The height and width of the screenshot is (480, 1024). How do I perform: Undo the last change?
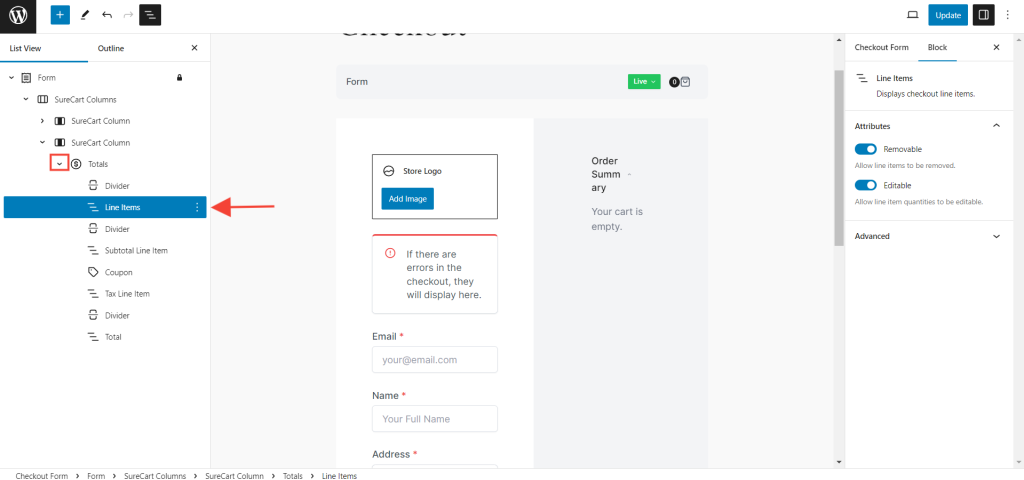107,15
